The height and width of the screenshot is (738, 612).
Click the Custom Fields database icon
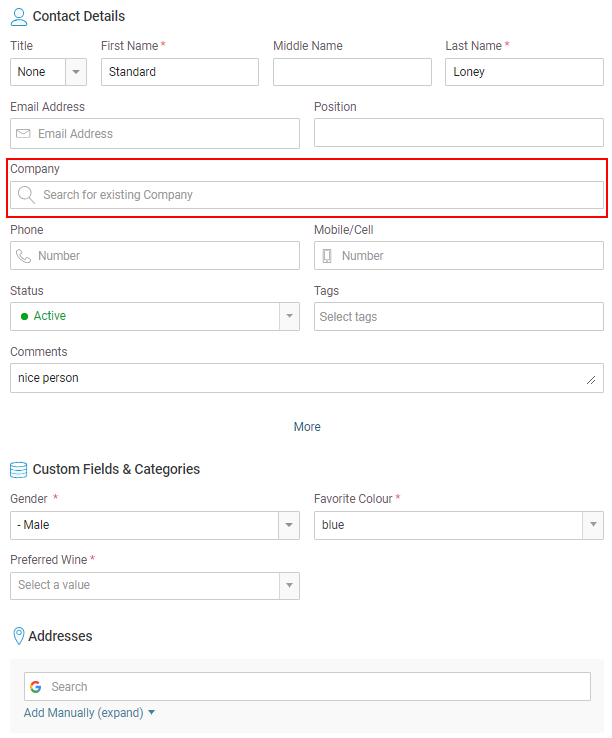(x=19, y=469)
